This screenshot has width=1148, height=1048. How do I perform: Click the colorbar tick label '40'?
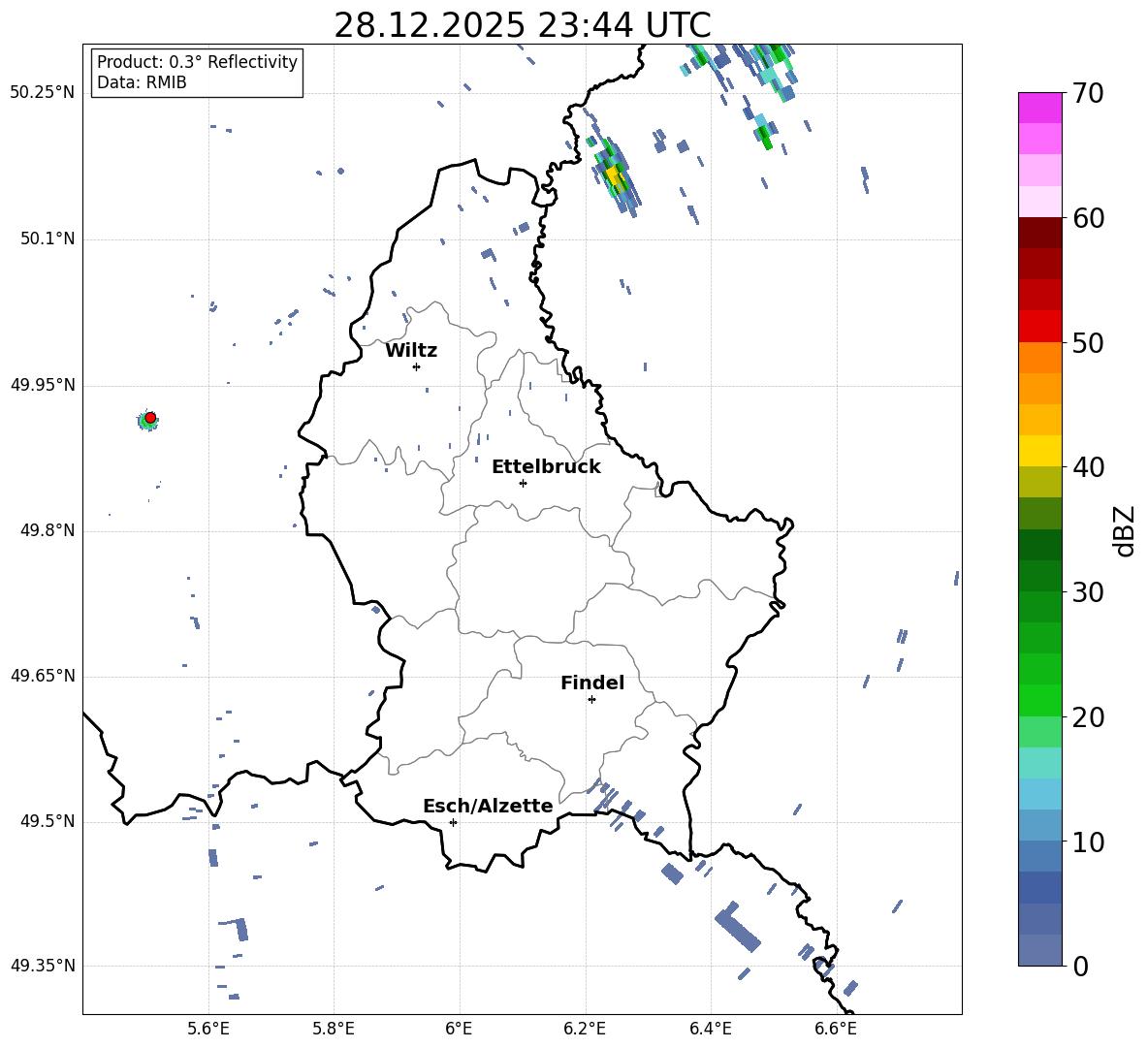[x=1088, y=467]
